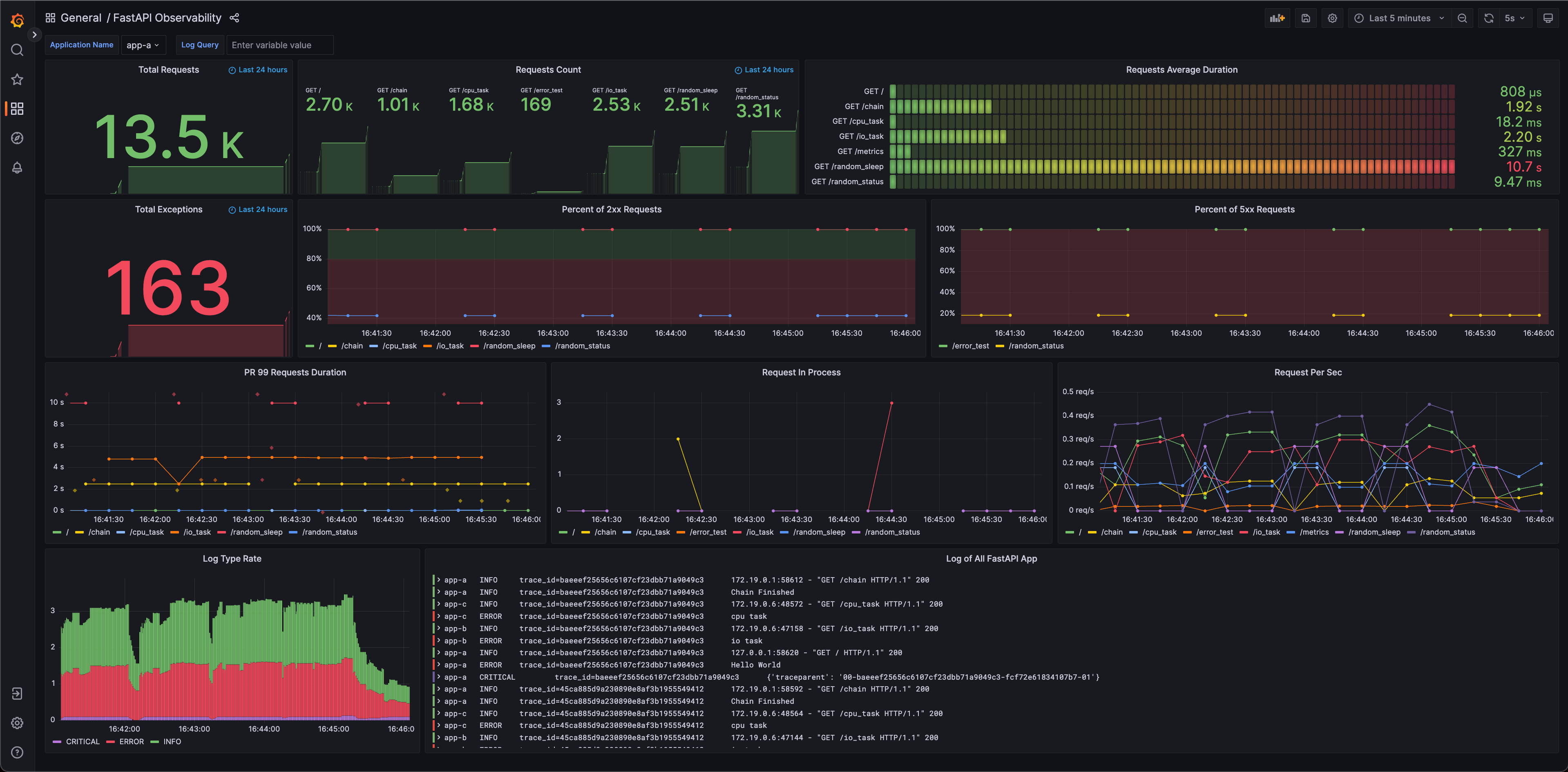
Task: Open the 5s refresh interval dropdown
Action: (x=1515, y=18)
